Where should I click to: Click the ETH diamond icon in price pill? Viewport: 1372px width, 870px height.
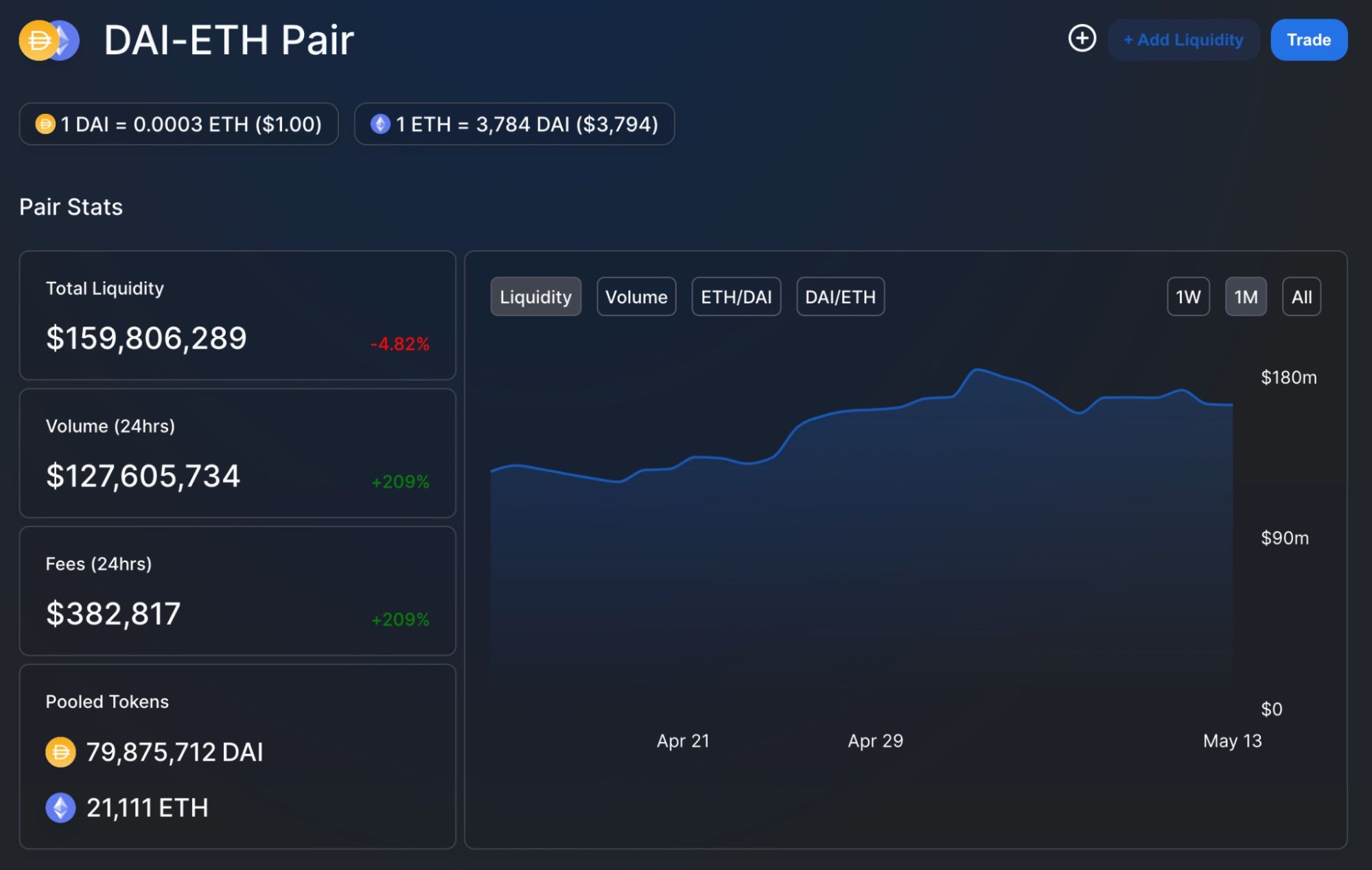coord(380,124)
